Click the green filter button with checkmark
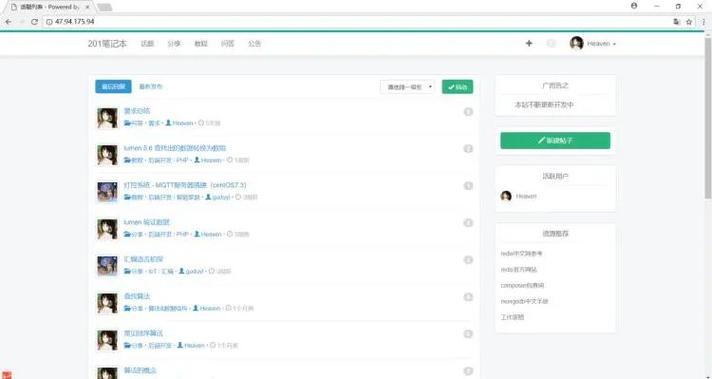 click(457, 87)
